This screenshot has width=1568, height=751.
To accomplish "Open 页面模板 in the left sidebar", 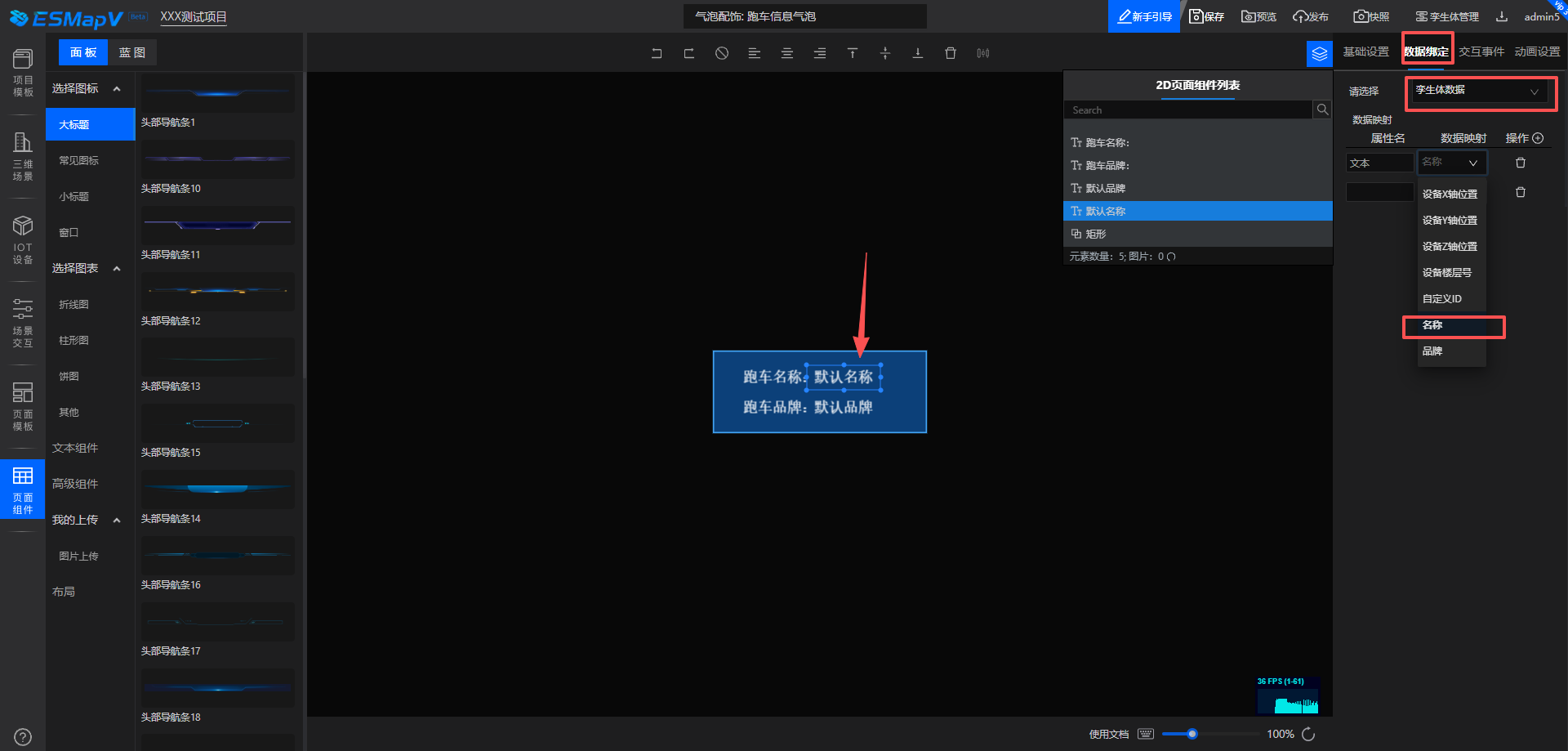I will [x=23, y=407].
